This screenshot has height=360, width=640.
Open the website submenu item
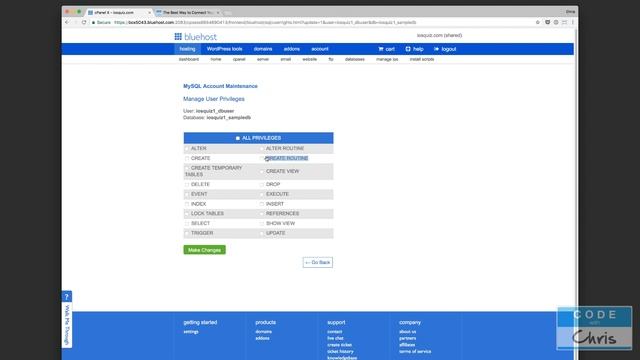point(310,60)
